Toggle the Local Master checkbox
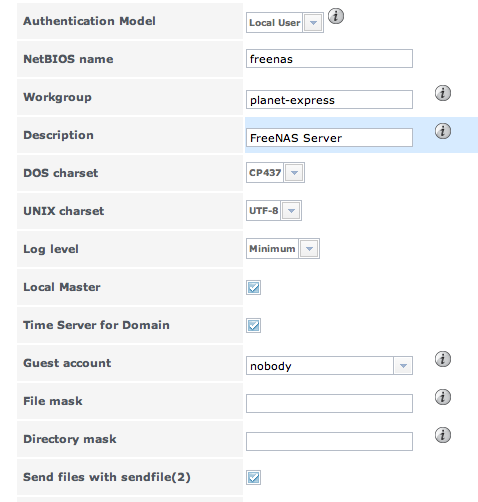This screenshot has height=502, width=478. pyautogui.click(x=253, y=287)
